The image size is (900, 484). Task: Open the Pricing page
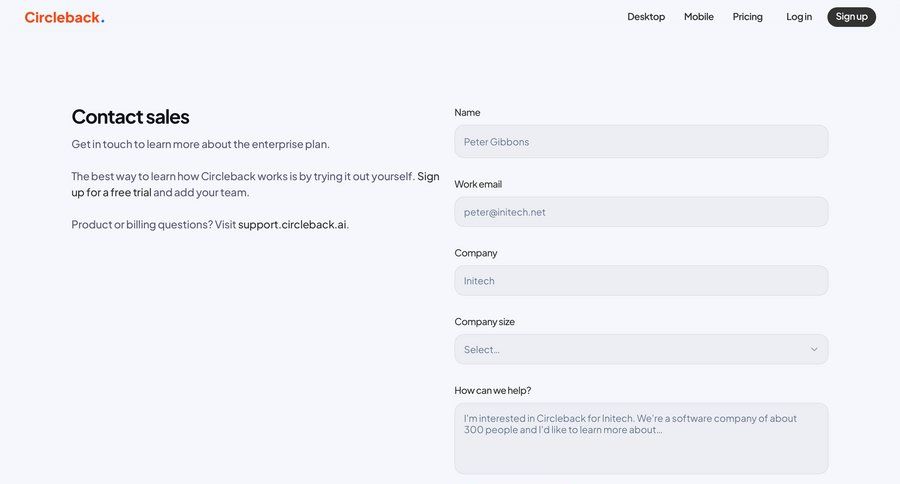pyautogui.click(x=747, y=17)
